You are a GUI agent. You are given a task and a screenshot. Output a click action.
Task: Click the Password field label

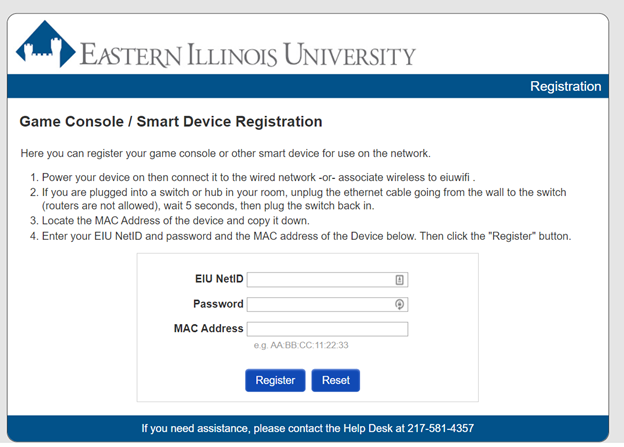[218, 303]
